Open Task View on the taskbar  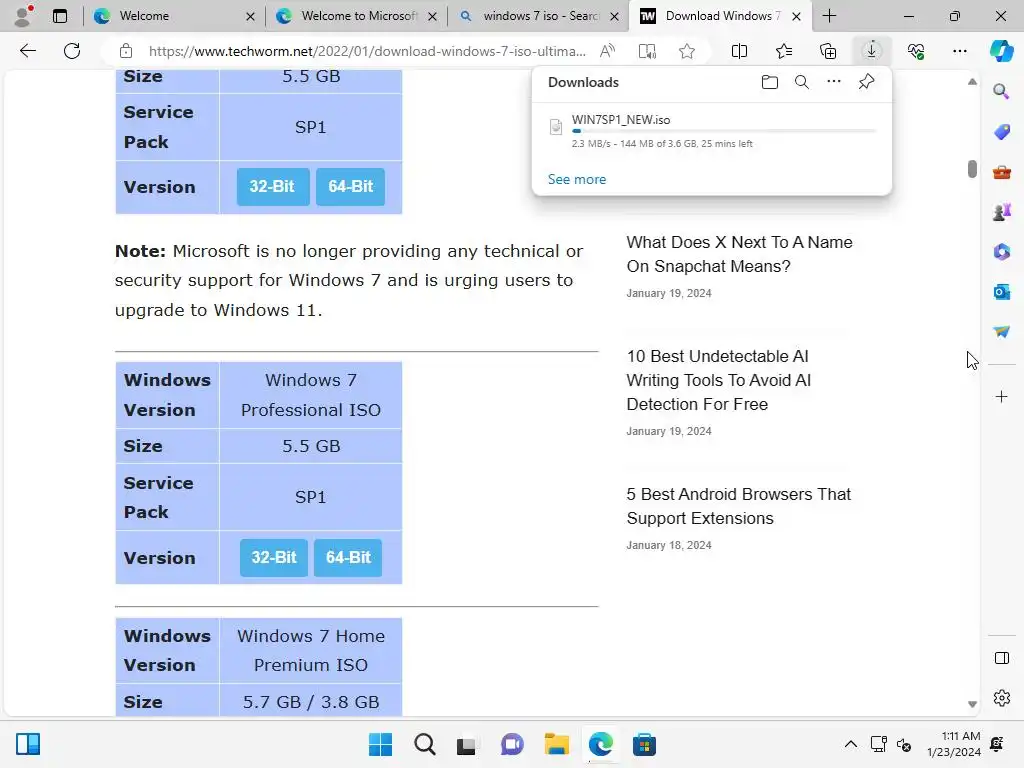click(x=466, y=744)
